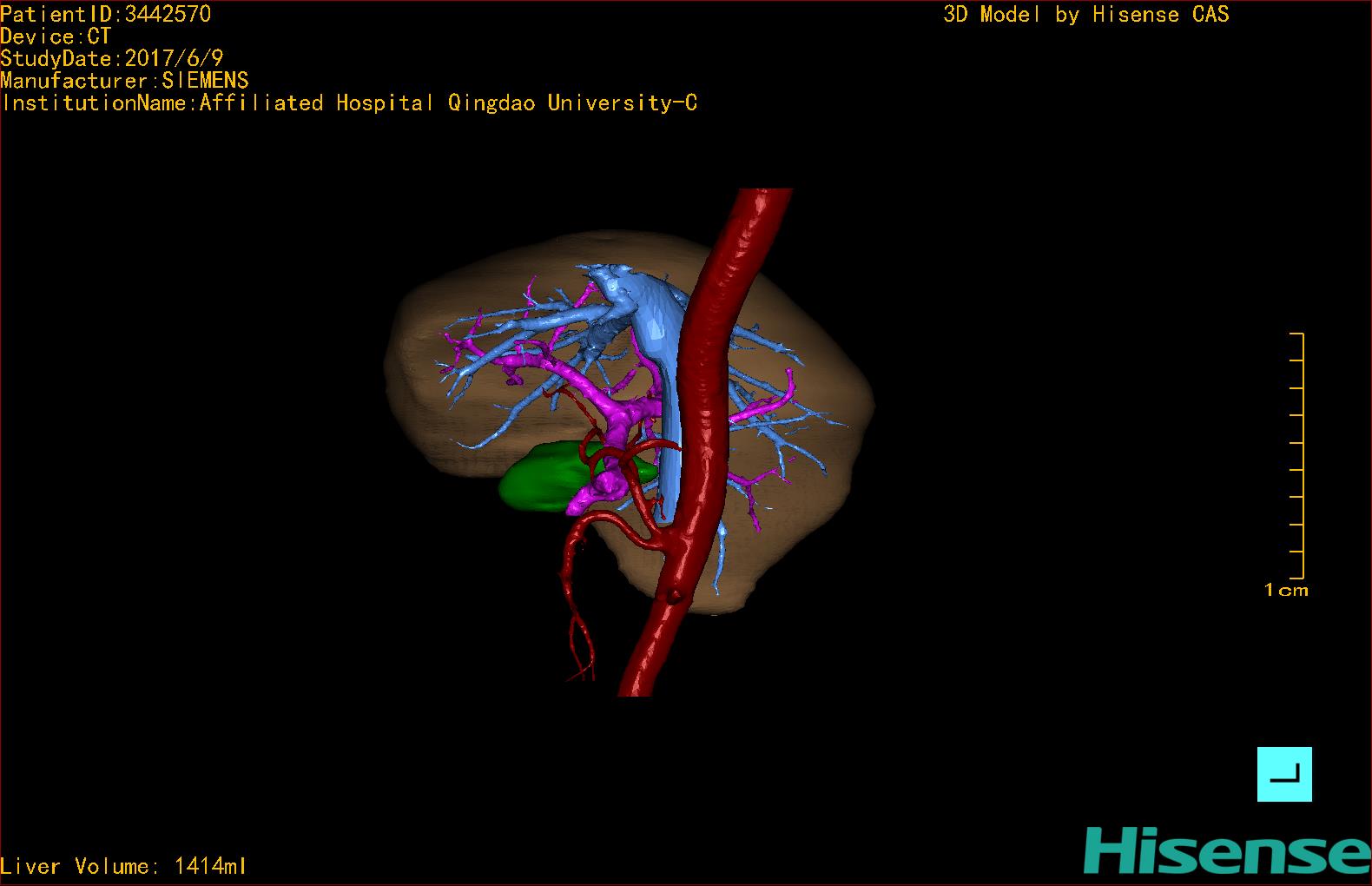Click the yellow scale ruler
This screenshot has width=1372, height=886.
tap(1297, 455)
